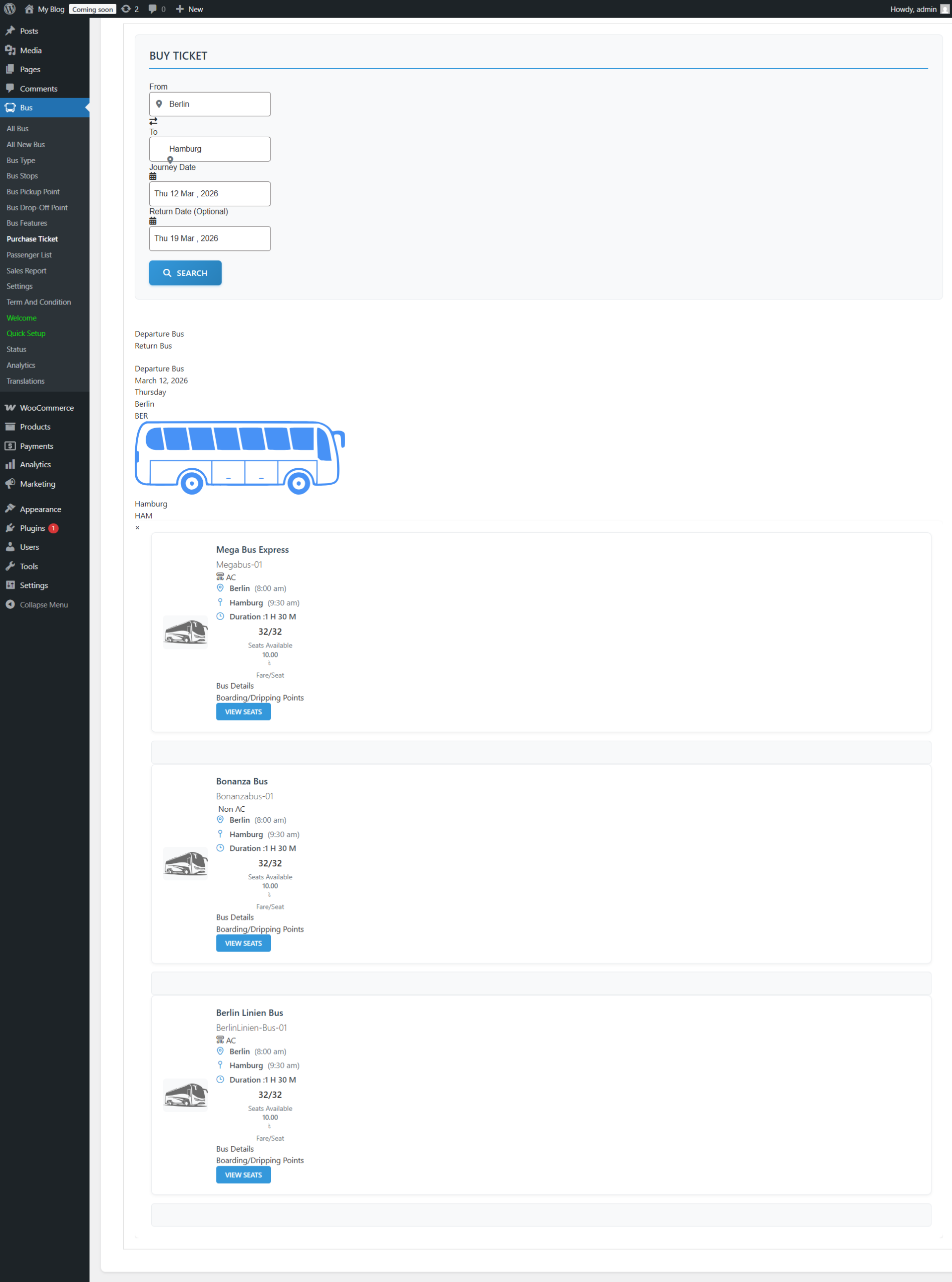Viewport: 952px width, 1282px height.
Task: Click the My Blog home icon
Action: (x=30, y=9)
